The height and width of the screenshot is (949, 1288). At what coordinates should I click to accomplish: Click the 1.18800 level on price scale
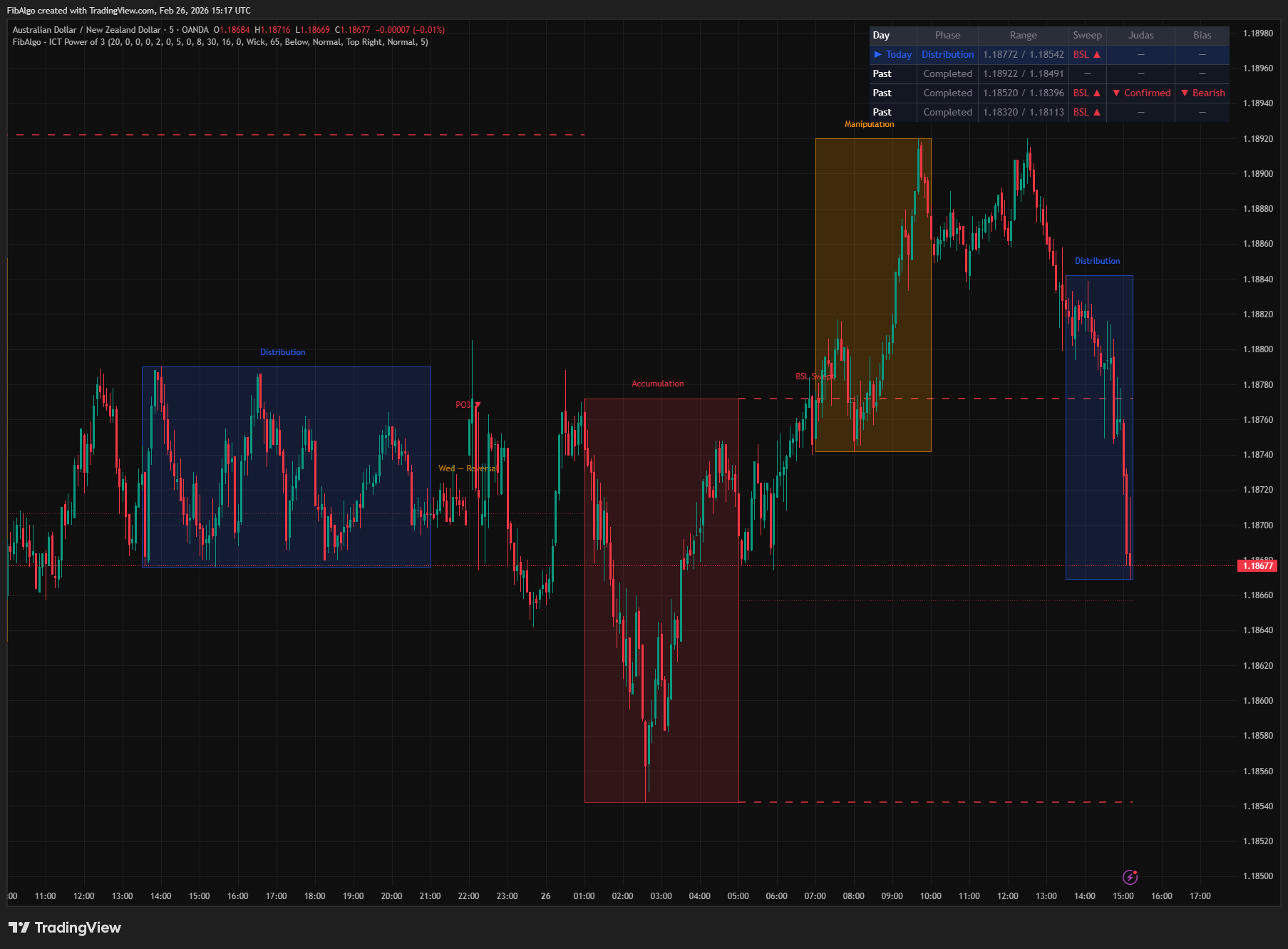(x=1257, y=349)
